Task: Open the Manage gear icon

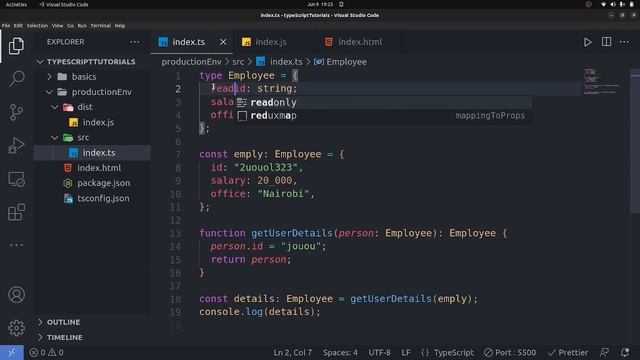Action: [x=16, y=328]
